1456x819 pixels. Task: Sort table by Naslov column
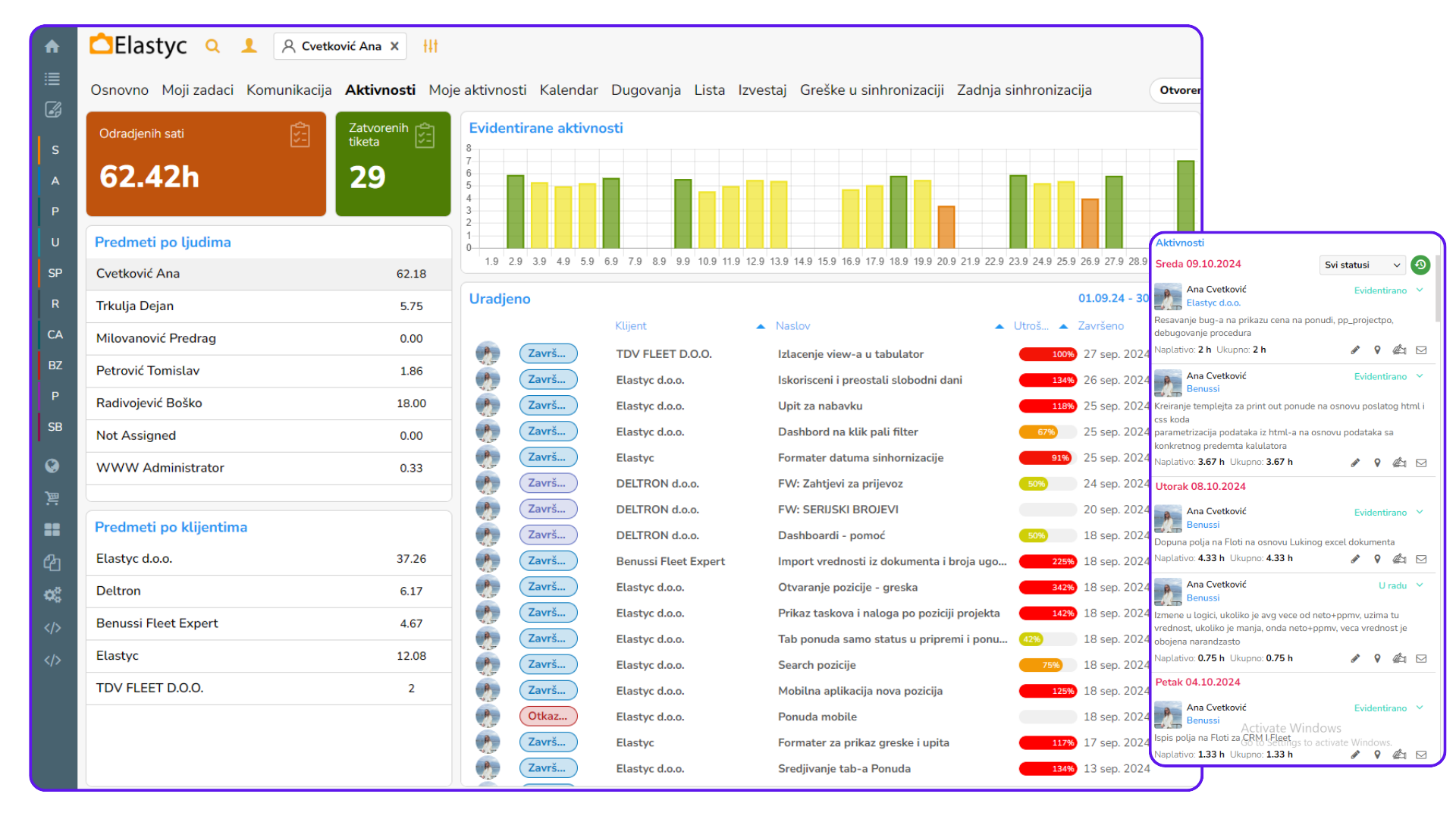(792, 326)
